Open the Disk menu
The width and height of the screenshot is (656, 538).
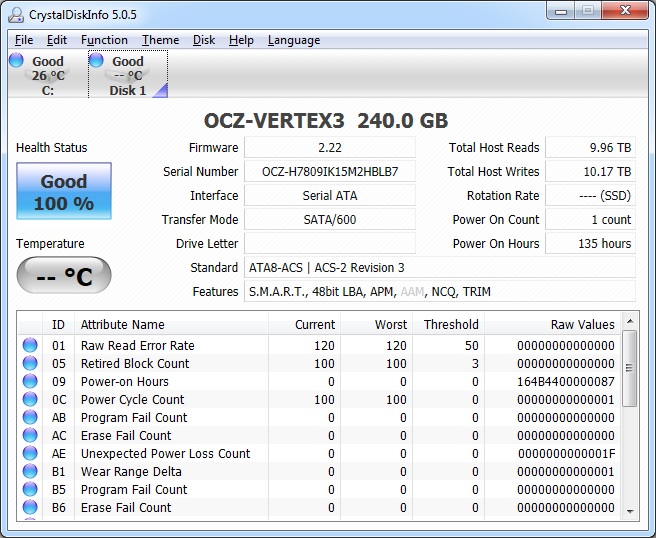(204, 40)
